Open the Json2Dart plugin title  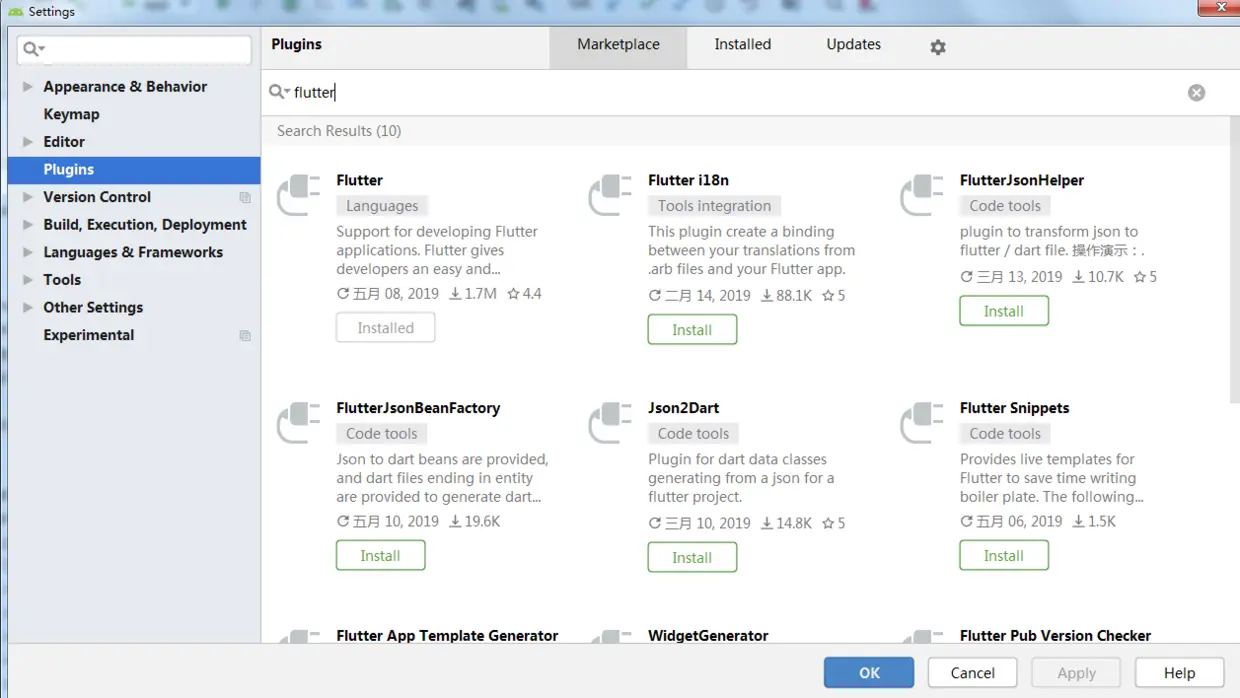click(683, 408)
